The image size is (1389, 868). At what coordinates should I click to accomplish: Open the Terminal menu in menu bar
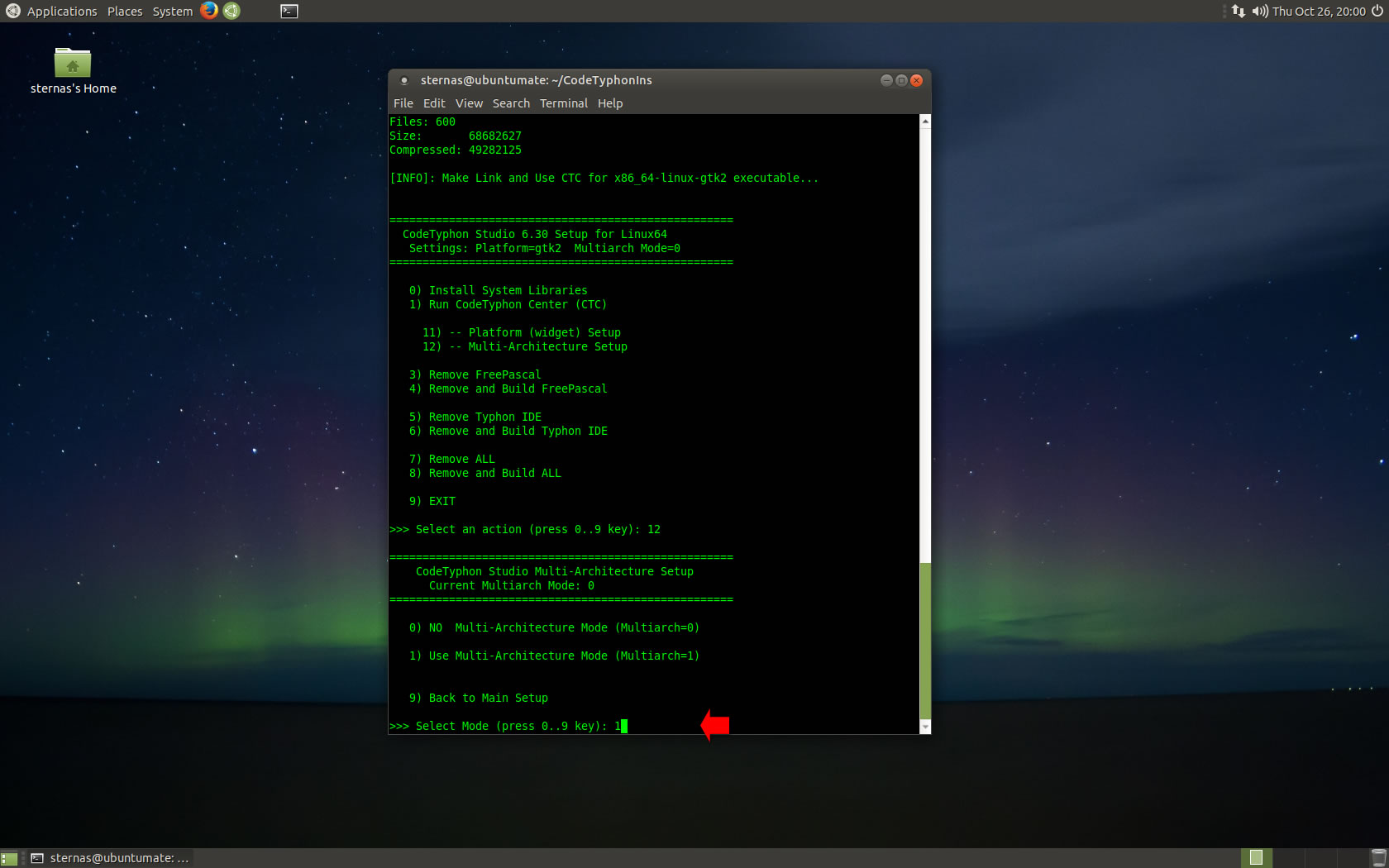coord(564,103)
